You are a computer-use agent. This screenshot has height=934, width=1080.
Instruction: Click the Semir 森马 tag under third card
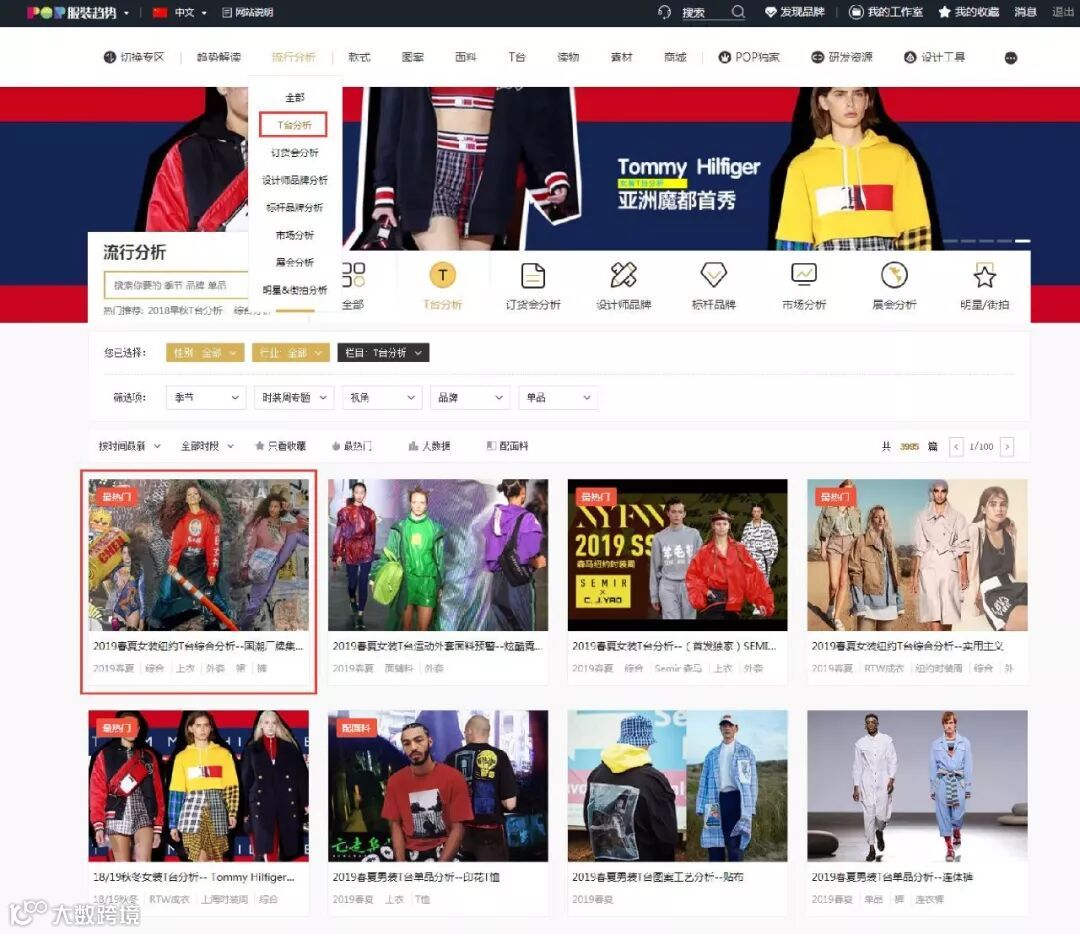pyautogui.click(x=678, y=668)
